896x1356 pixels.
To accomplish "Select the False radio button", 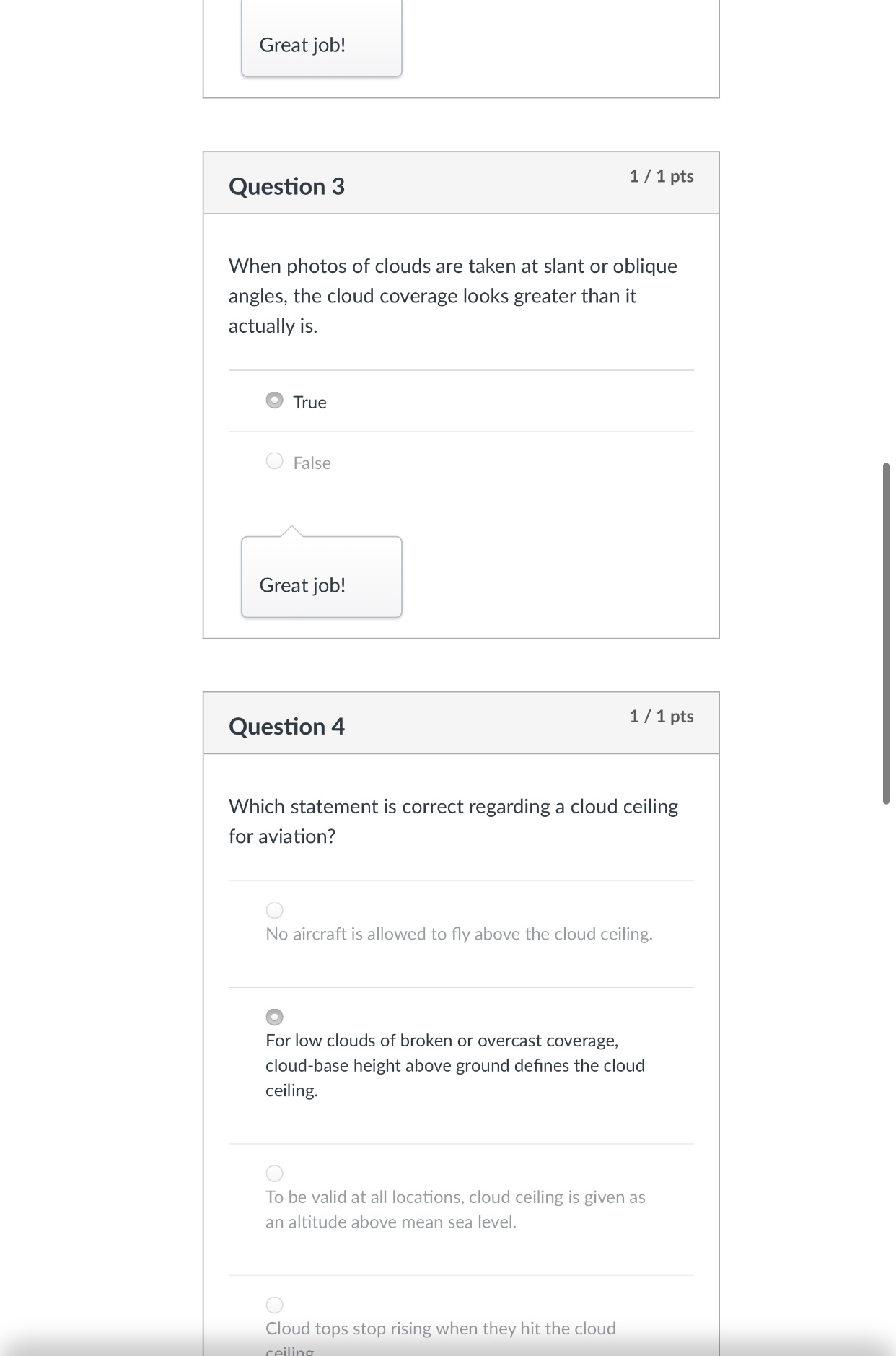I will coord(274,461).
